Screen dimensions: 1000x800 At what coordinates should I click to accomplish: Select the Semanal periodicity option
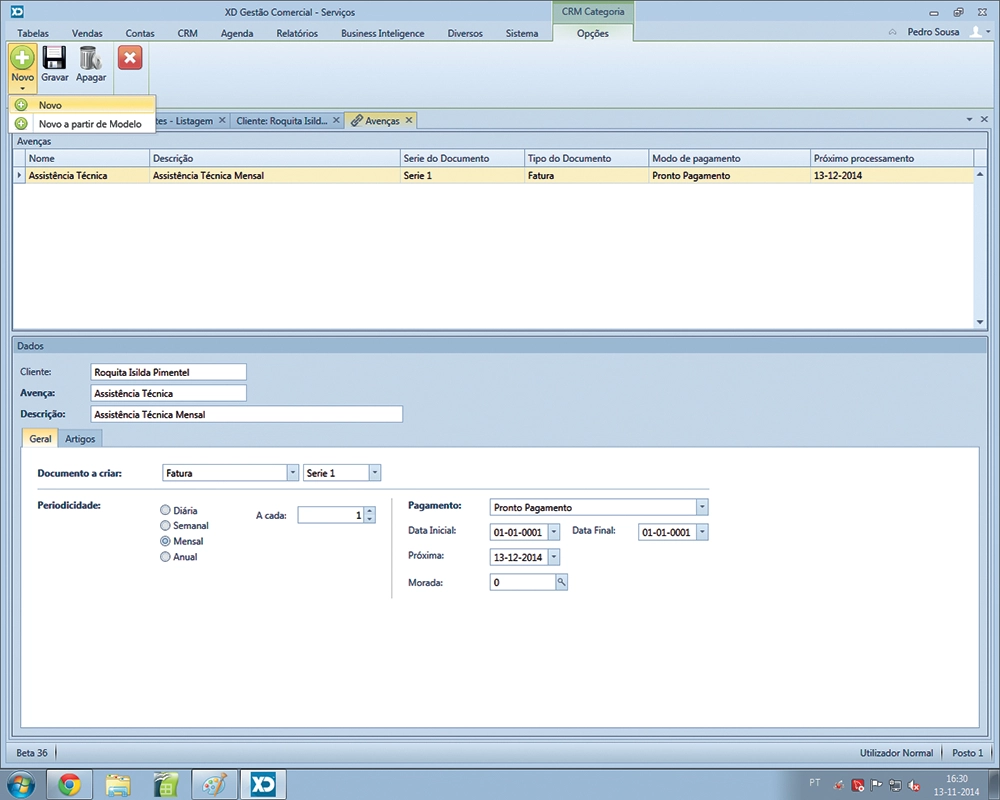tap(166, 525)
